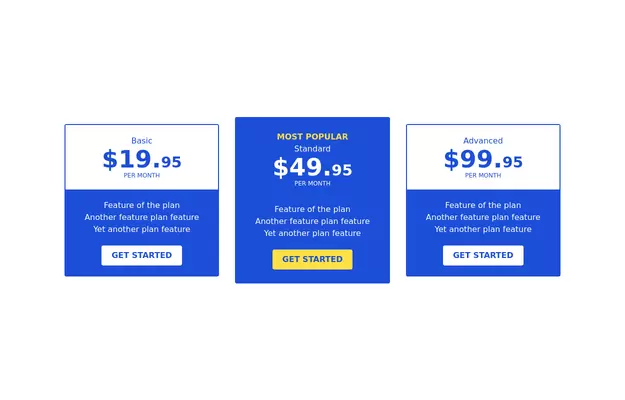Click Per Month under the Basic price

[x=141, y=176]
